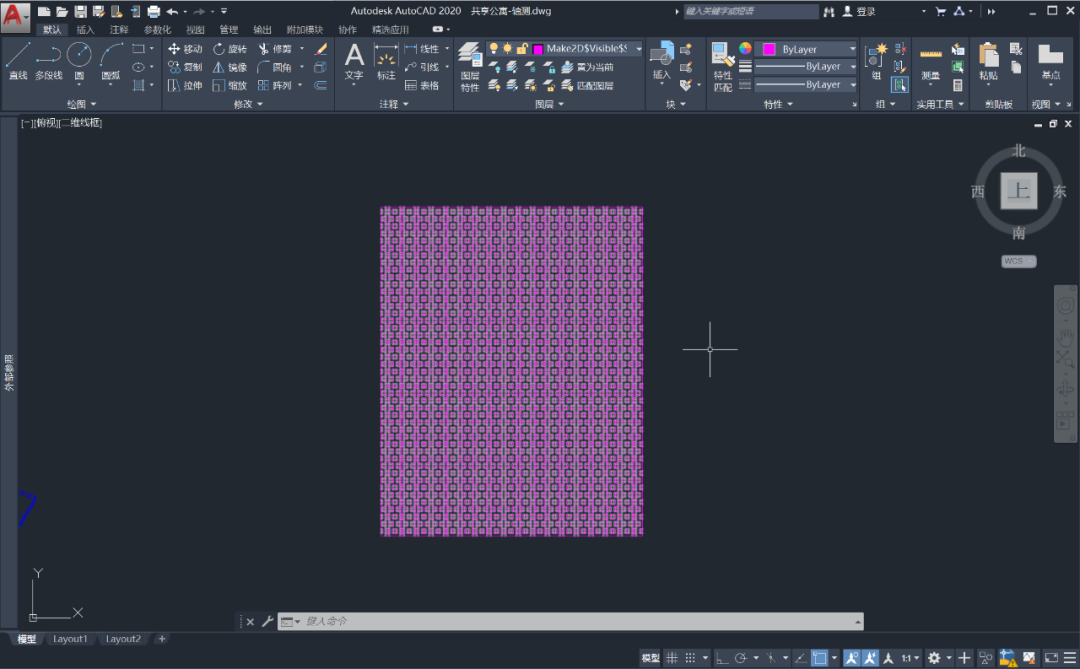Click Linear (线性) dimension button
The image size is (1080, 669).
[x=422, y=49]
